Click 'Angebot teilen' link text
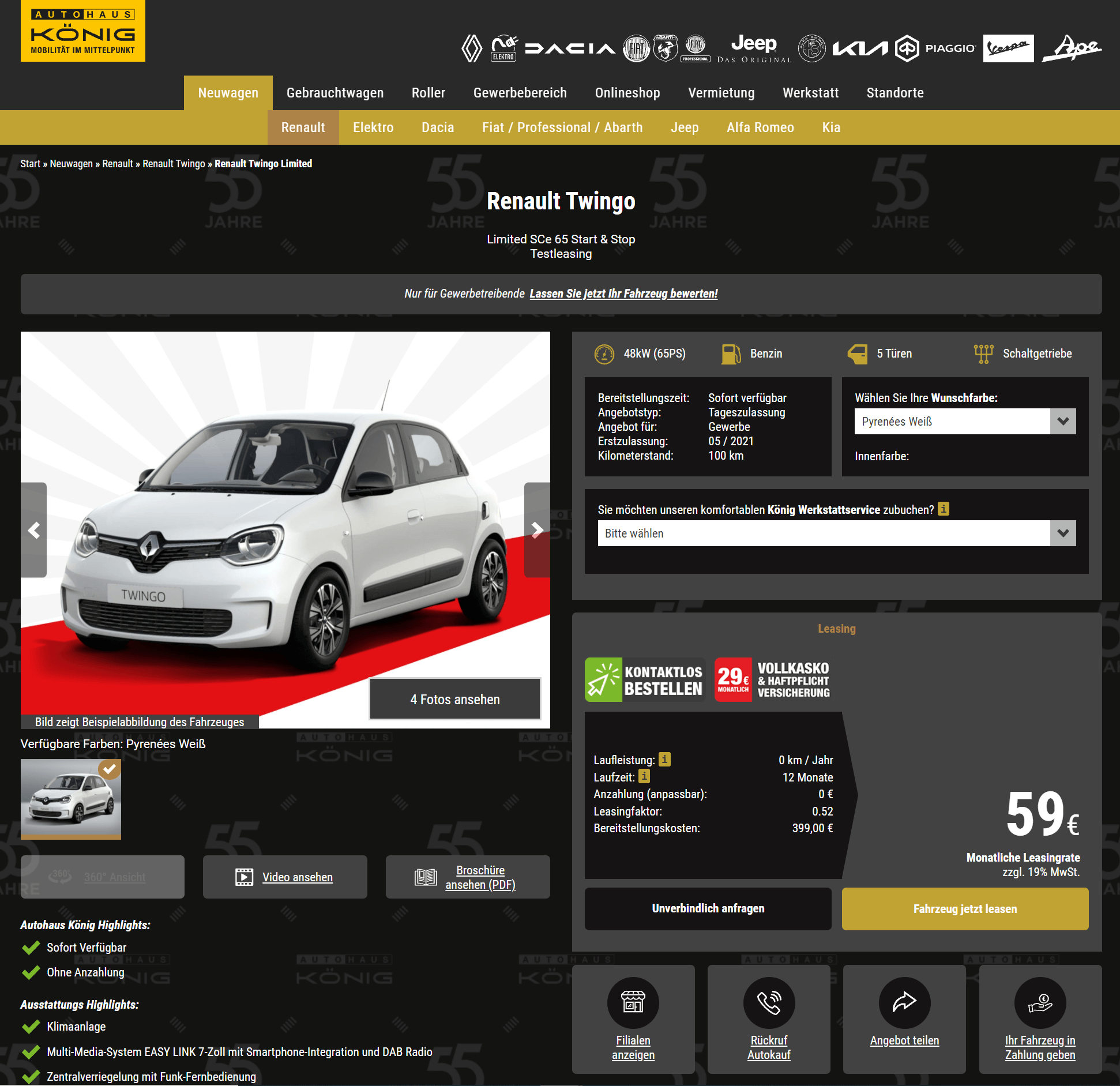Image resolution: width=1120 pixels, height=1086 pixels. click(x=904, y=1040)
